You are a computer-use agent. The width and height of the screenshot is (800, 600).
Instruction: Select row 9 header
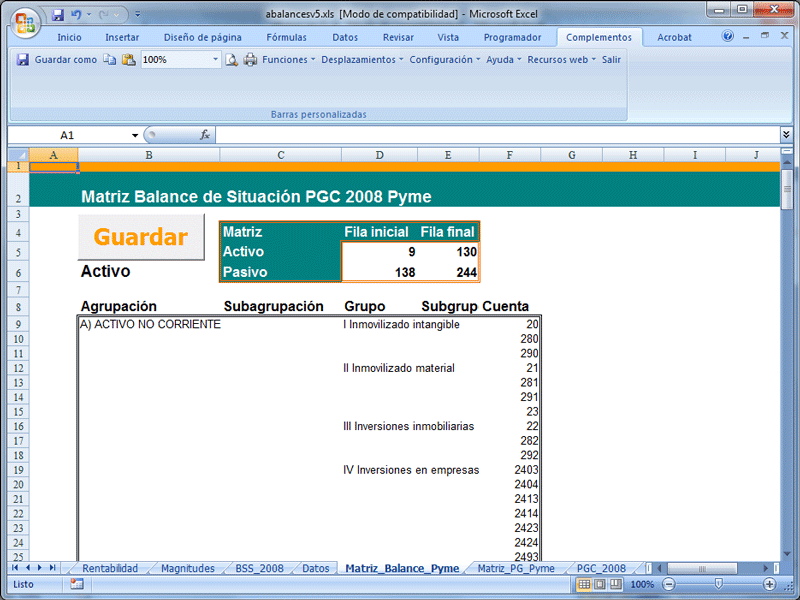18,324
